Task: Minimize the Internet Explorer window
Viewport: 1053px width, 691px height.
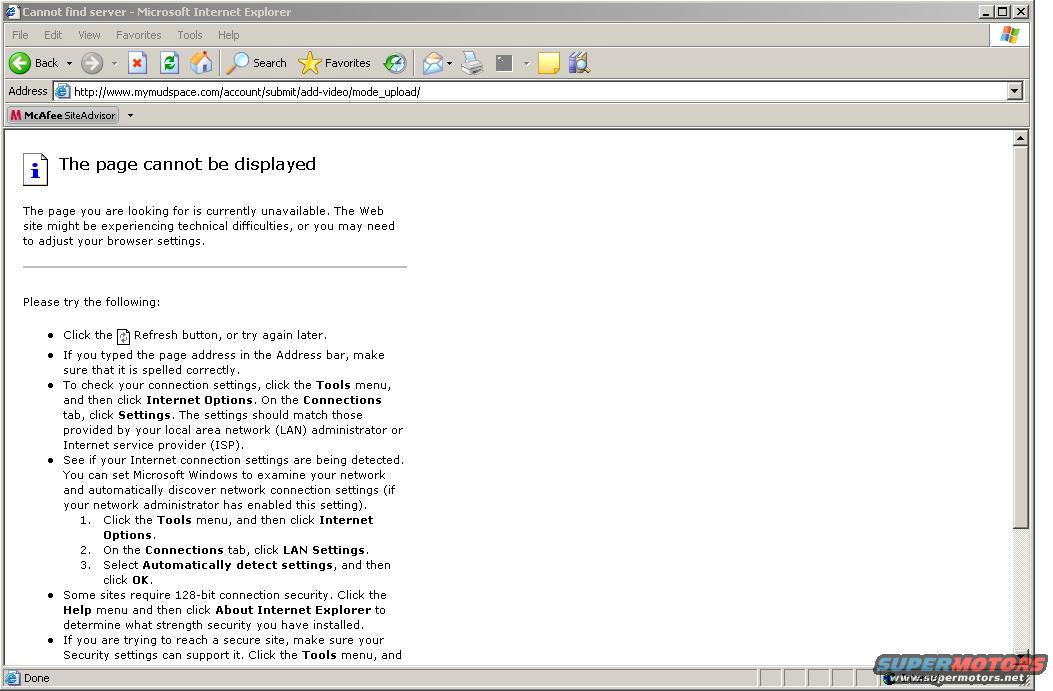Action: [986, 11]
